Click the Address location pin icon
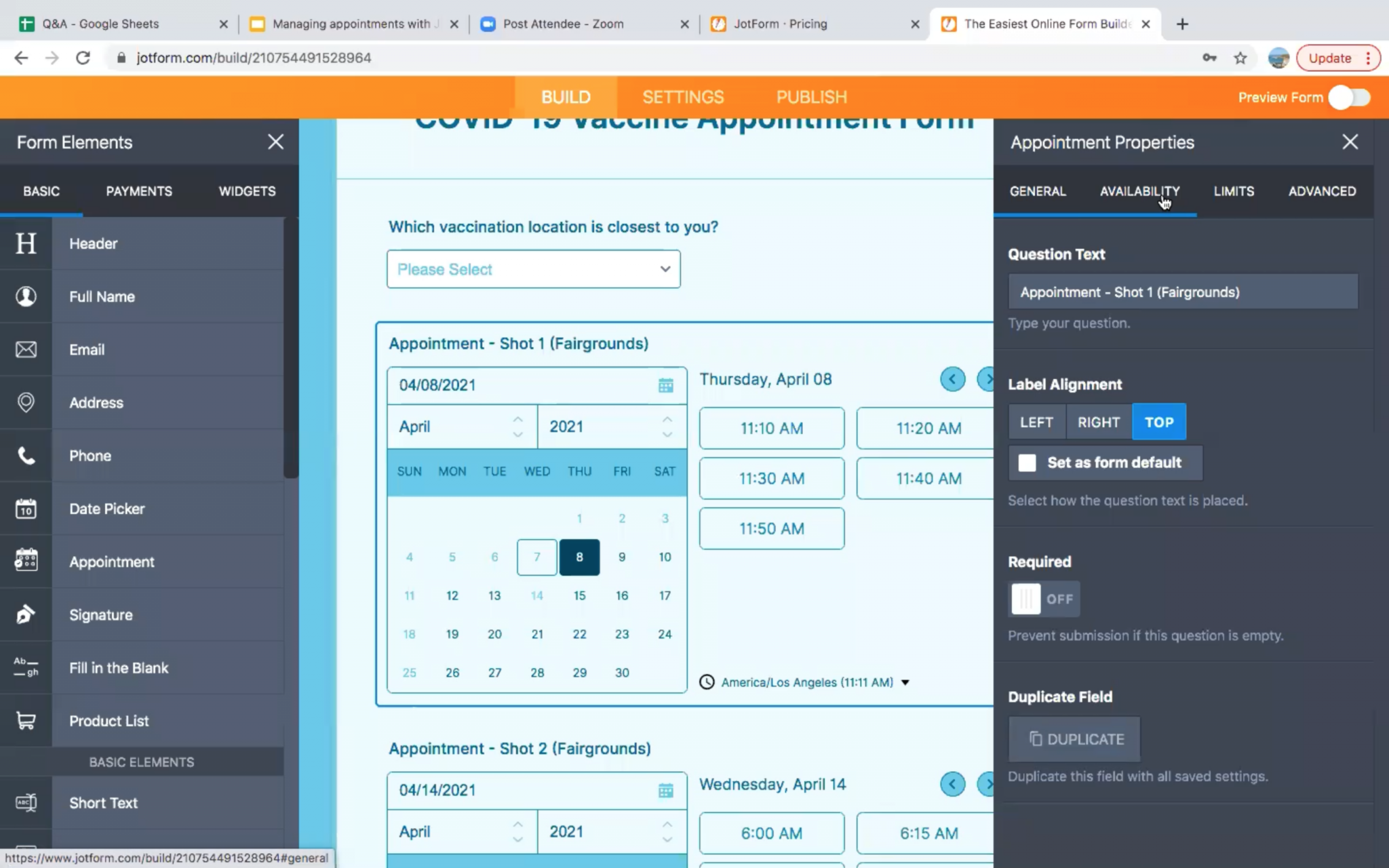This screenshot has width=1389, height=868. point(26,402)
